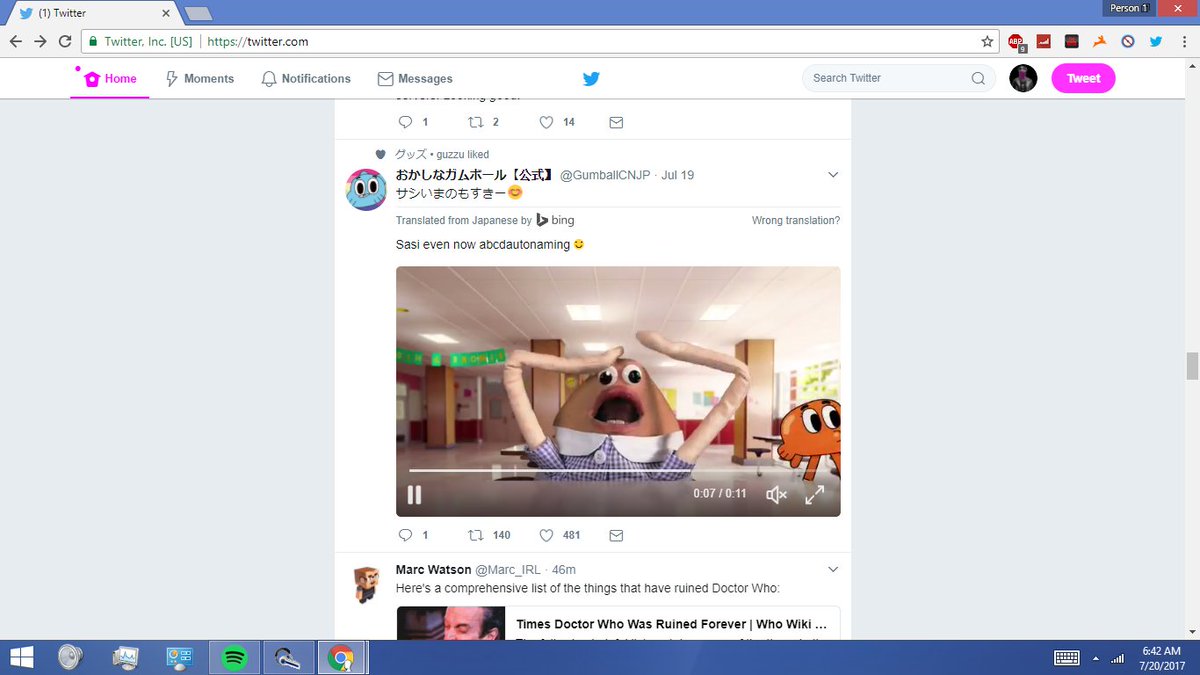Viewport: 1200px width, 675px height.
Task: Click the orange running deer extension icon
Action: [x=1100, y=42]
